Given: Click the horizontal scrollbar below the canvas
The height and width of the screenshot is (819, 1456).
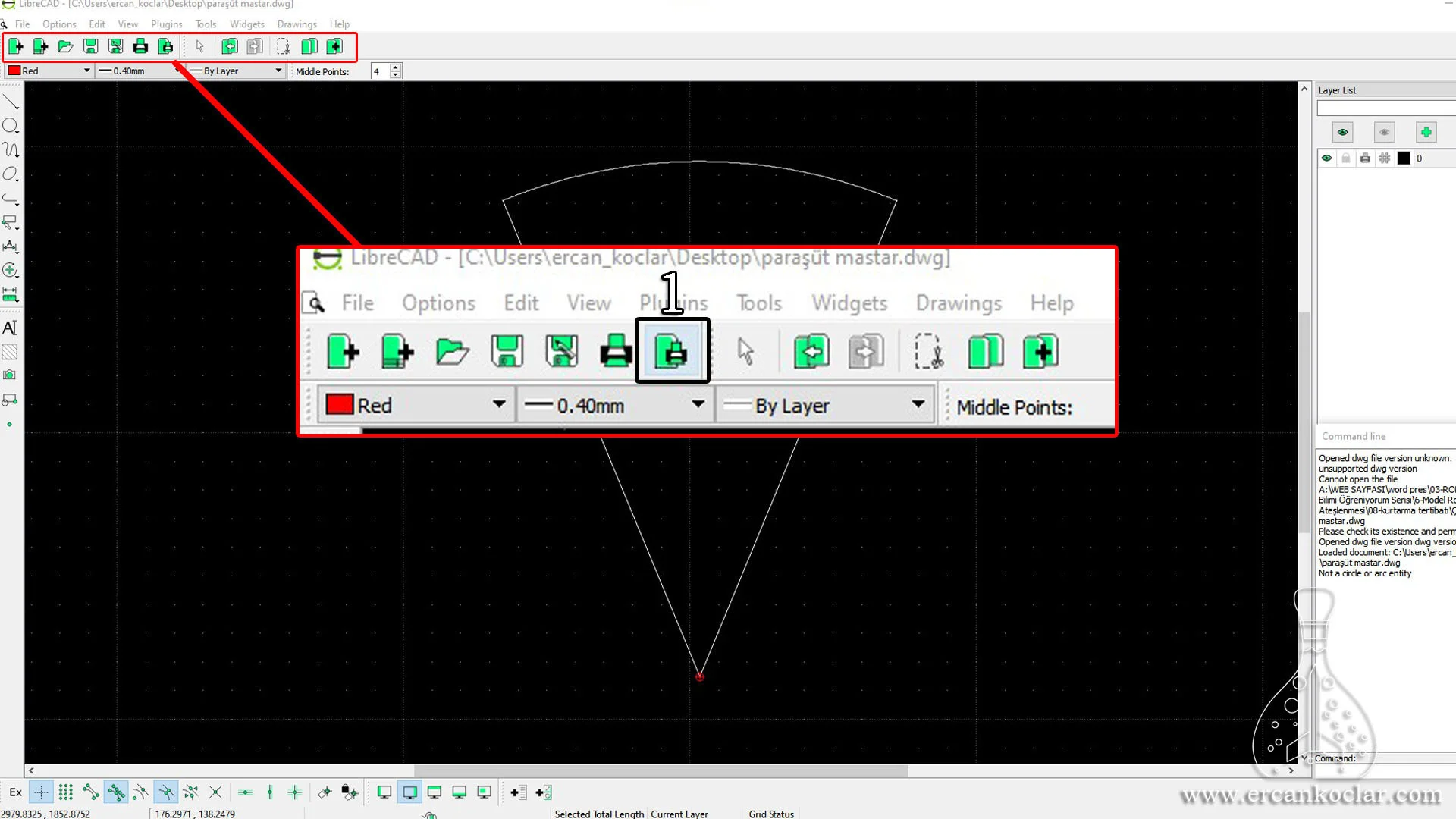Looking at the screenshot, I should (x=660, y=770).
